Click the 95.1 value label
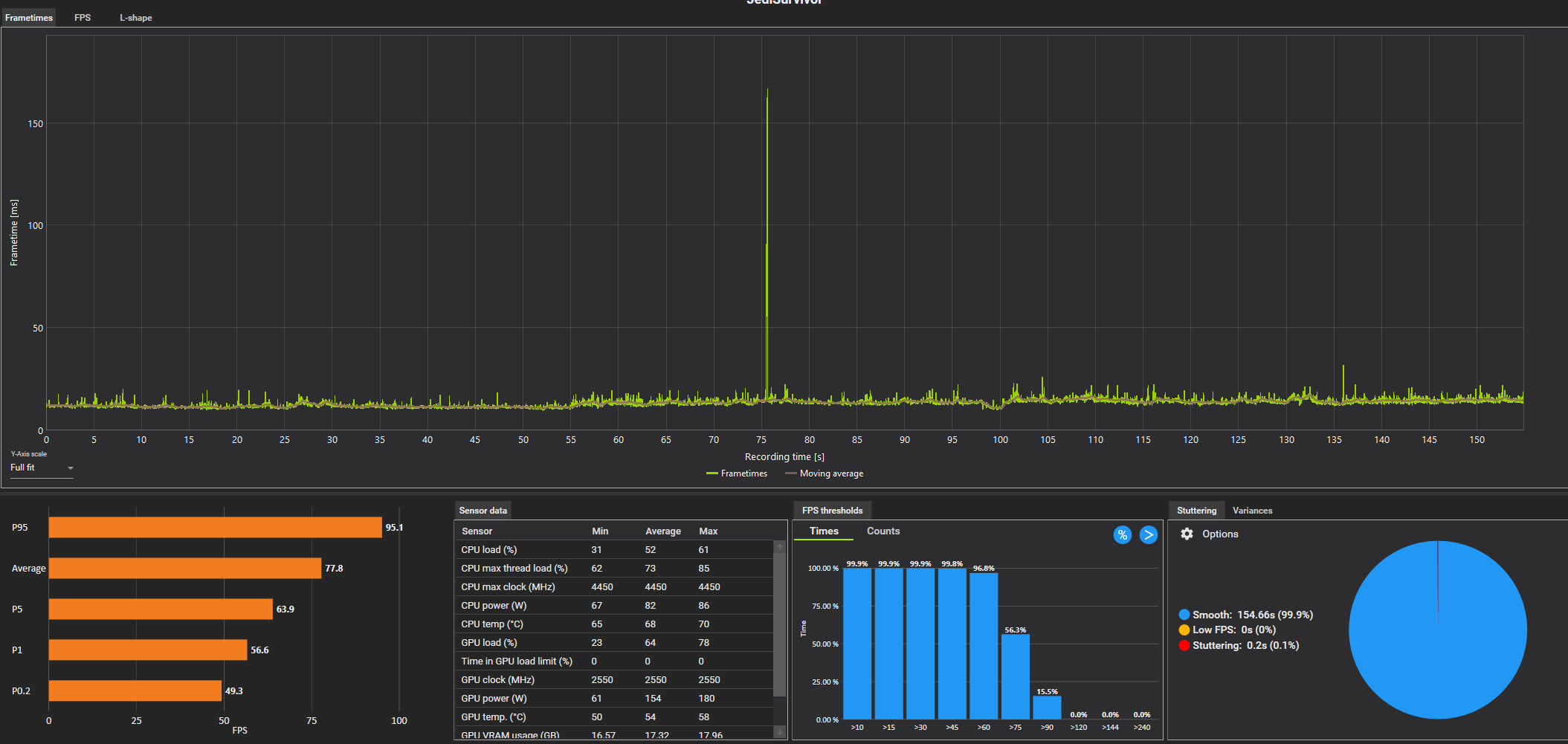Screen dimensions: 1568x744 point(394,528)
